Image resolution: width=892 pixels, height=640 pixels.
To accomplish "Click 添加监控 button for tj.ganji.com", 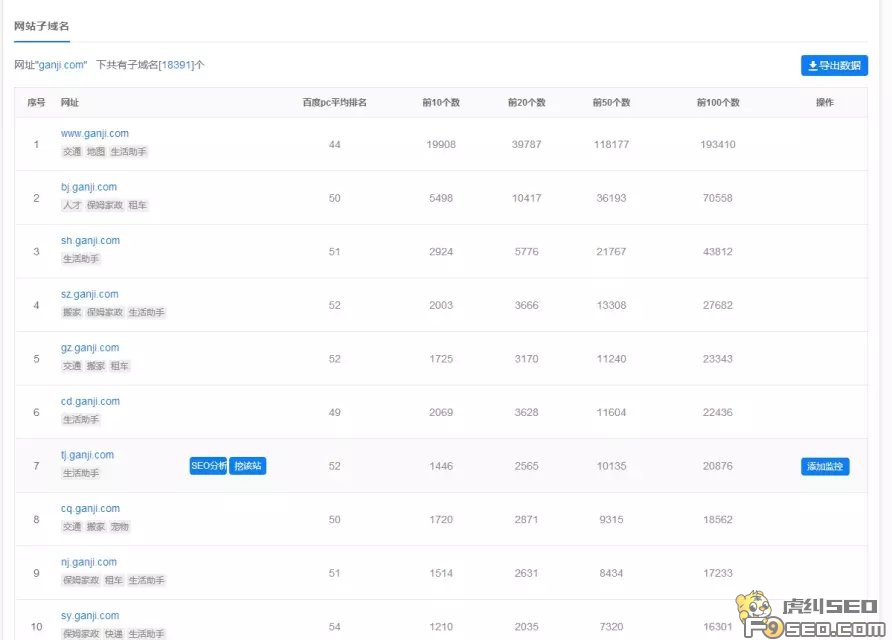I will (x=823, y=466).
